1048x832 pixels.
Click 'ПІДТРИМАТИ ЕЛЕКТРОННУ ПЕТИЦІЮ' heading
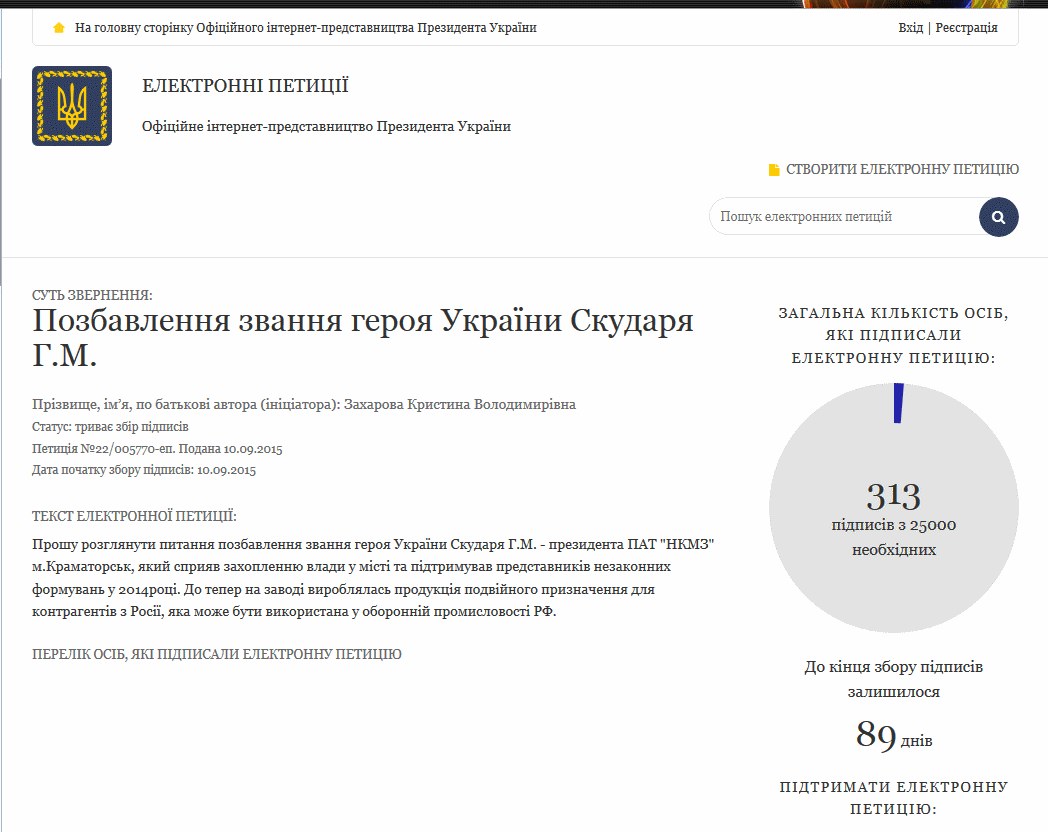click(x=893, y=798)
